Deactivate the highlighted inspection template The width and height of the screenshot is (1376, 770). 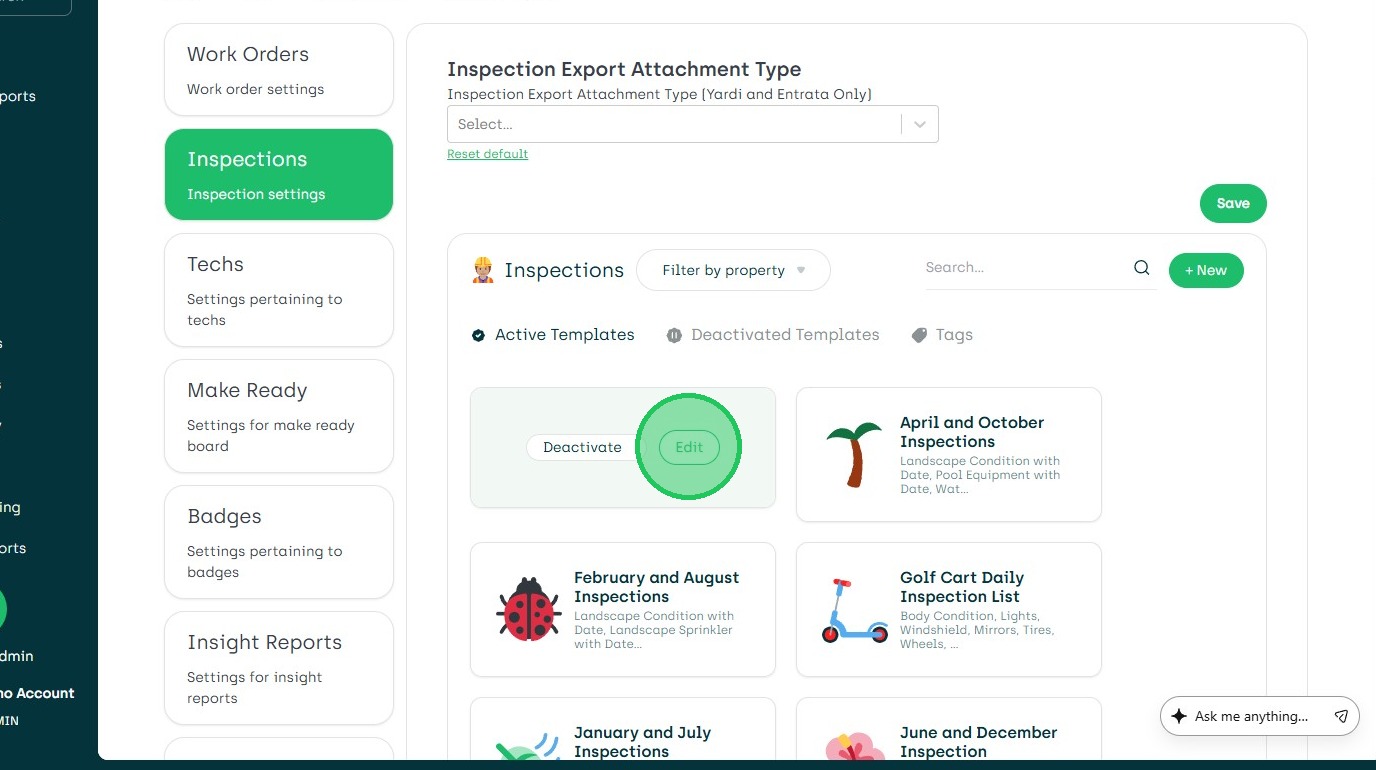point(582,447)
